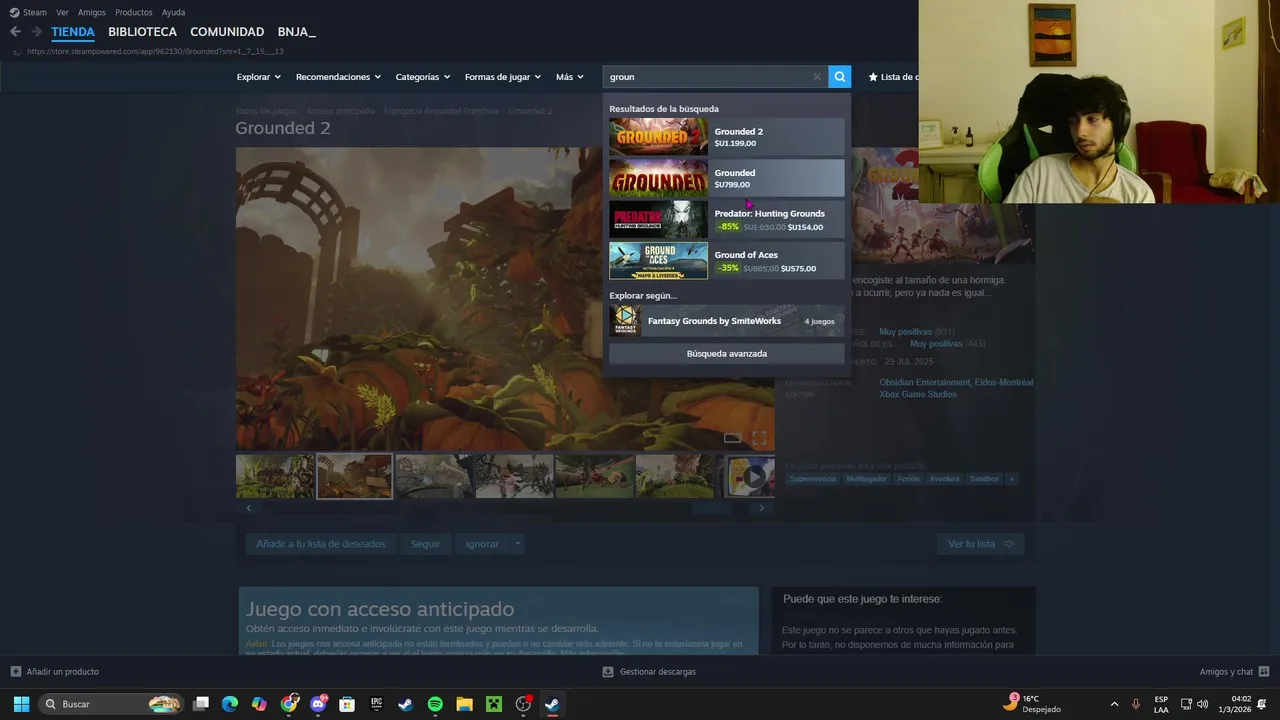Open the Fantasy Grounds by SmiteWorks franchise
1280x720 pixels.
727,321
